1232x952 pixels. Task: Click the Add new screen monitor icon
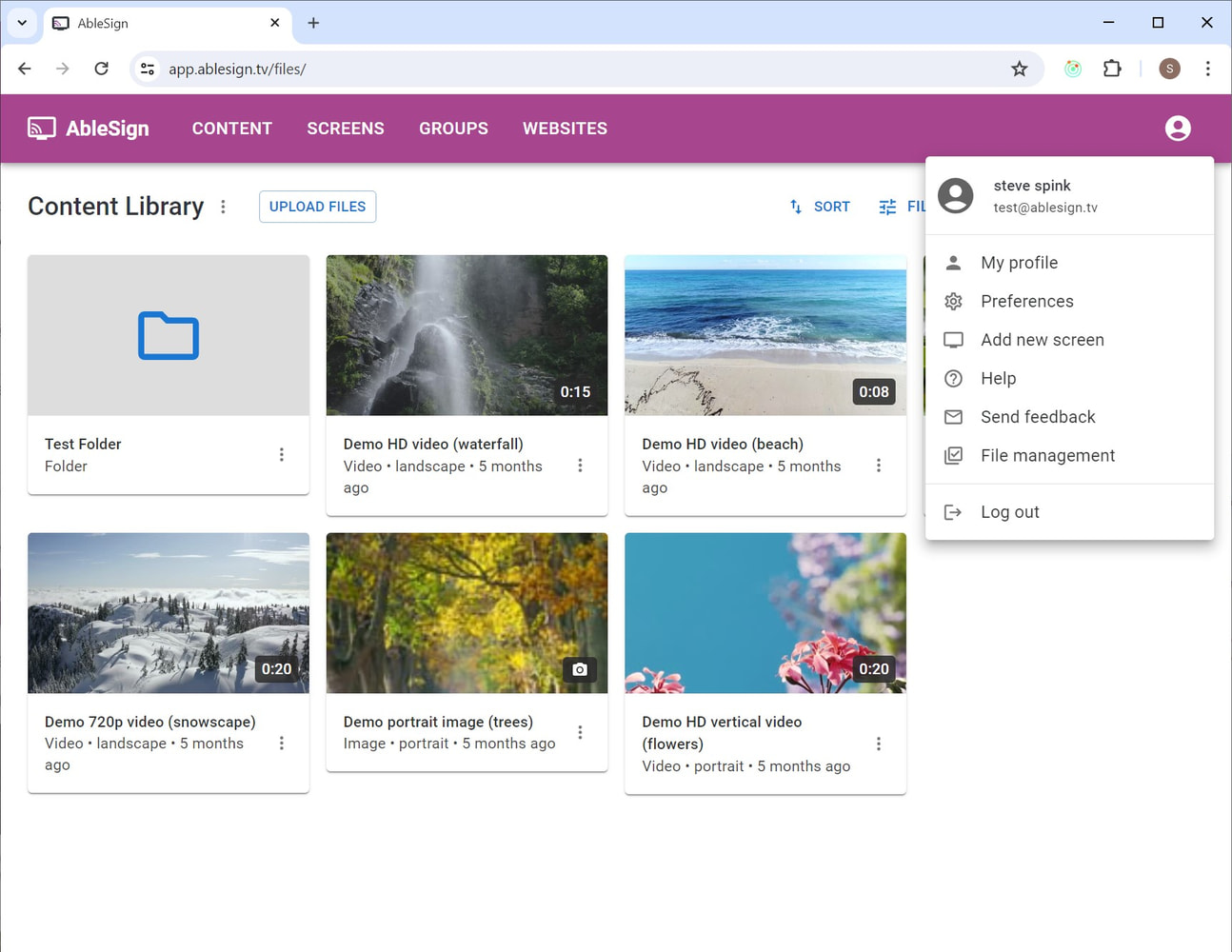coord(953,339)
